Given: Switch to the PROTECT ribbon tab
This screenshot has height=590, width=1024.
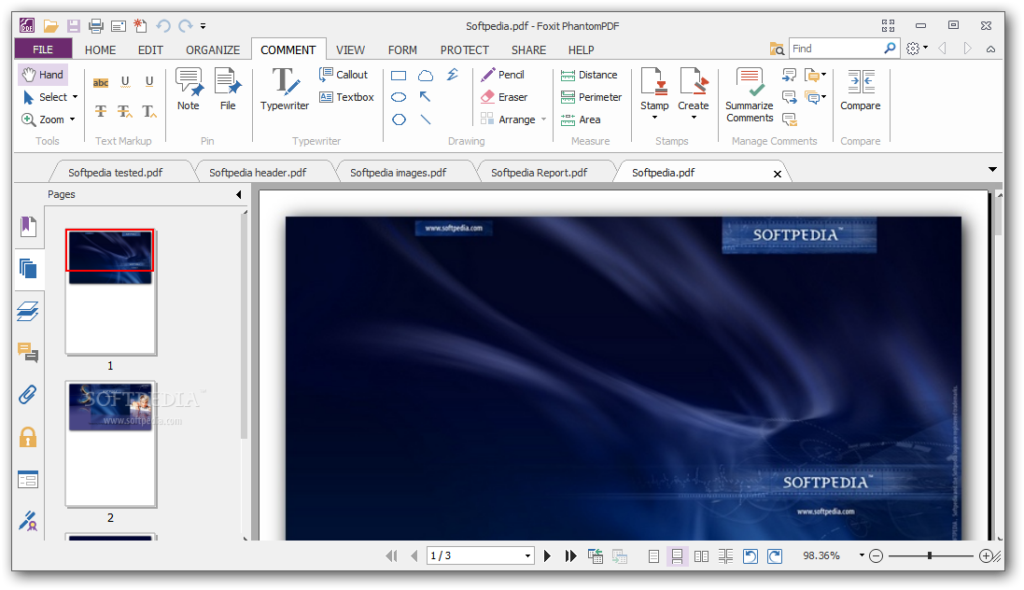Looking at the screenshot, I should pos(464,50).
